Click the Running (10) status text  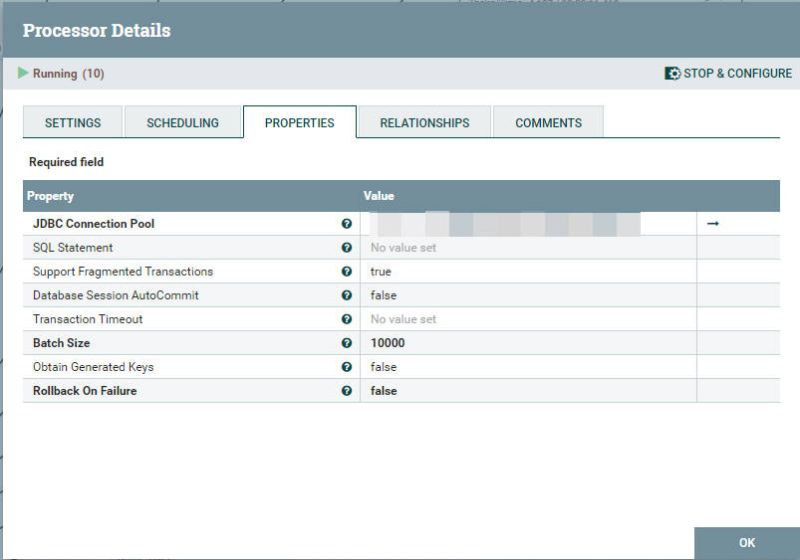tap(68, 73)
